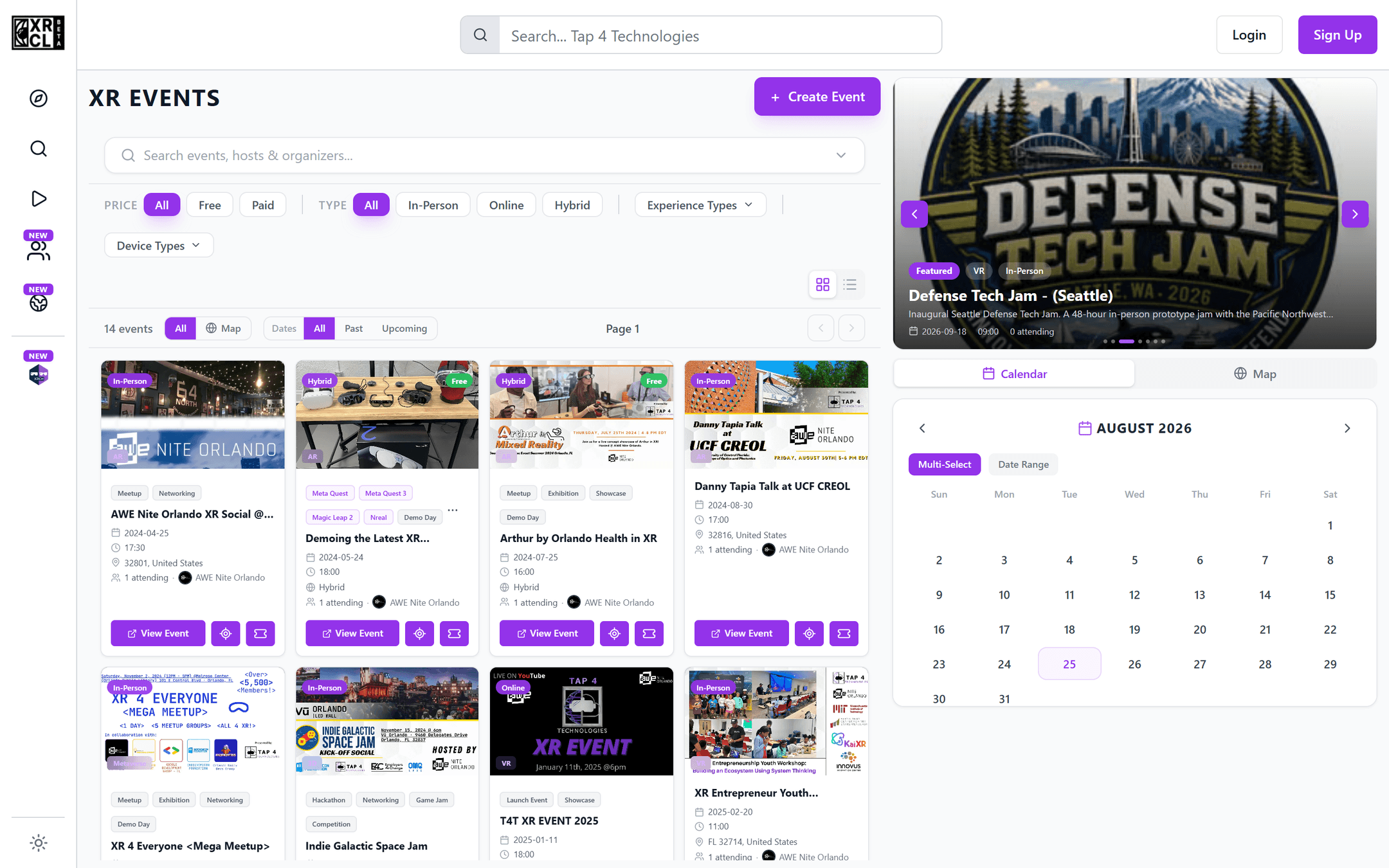Open the sidebar XRCH headset badge icon

pos(39,374)
